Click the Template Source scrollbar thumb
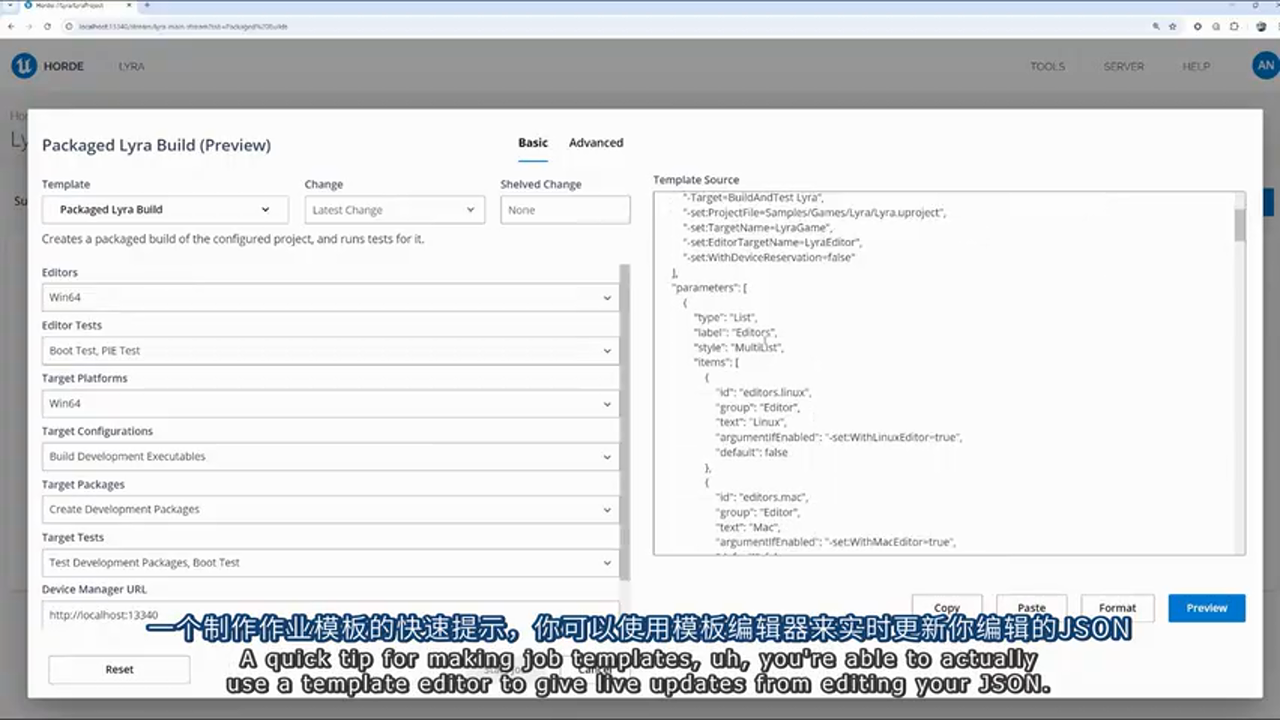Image resolution: width=1280 pixels, height=720 pixels. pos(1240,225)
